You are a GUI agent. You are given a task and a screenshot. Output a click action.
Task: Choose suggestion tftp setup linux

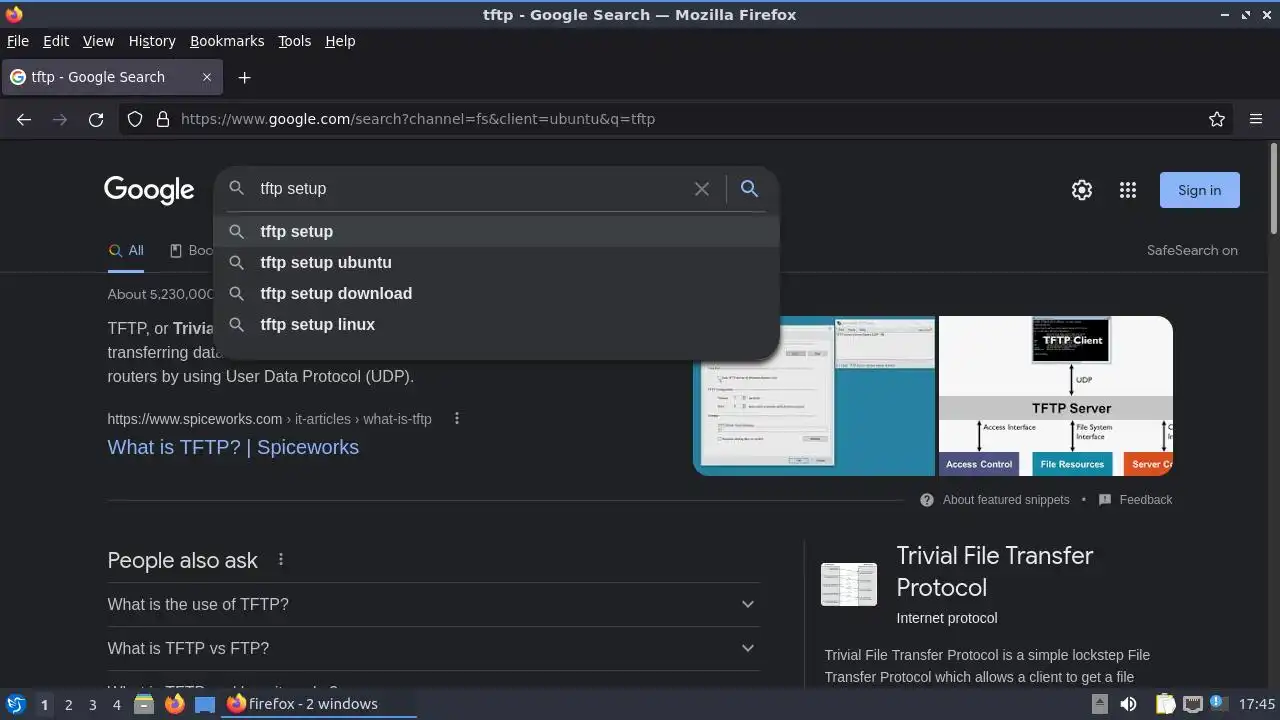click(496, 324)
